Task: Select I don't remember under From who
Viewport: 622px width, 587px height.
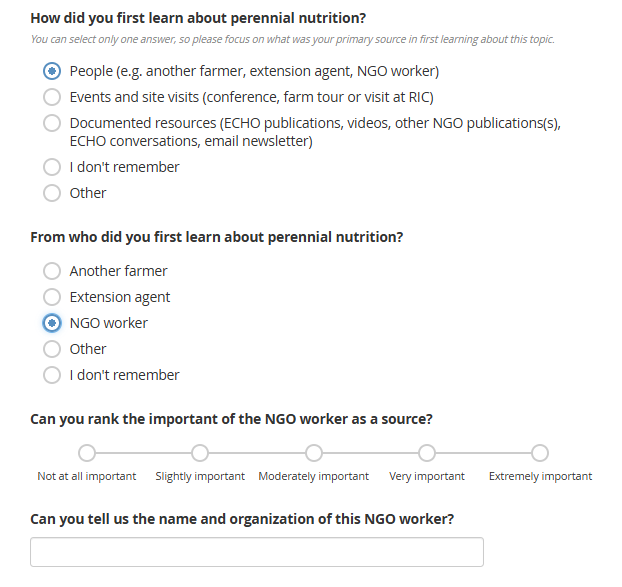Action: [52, 375]
